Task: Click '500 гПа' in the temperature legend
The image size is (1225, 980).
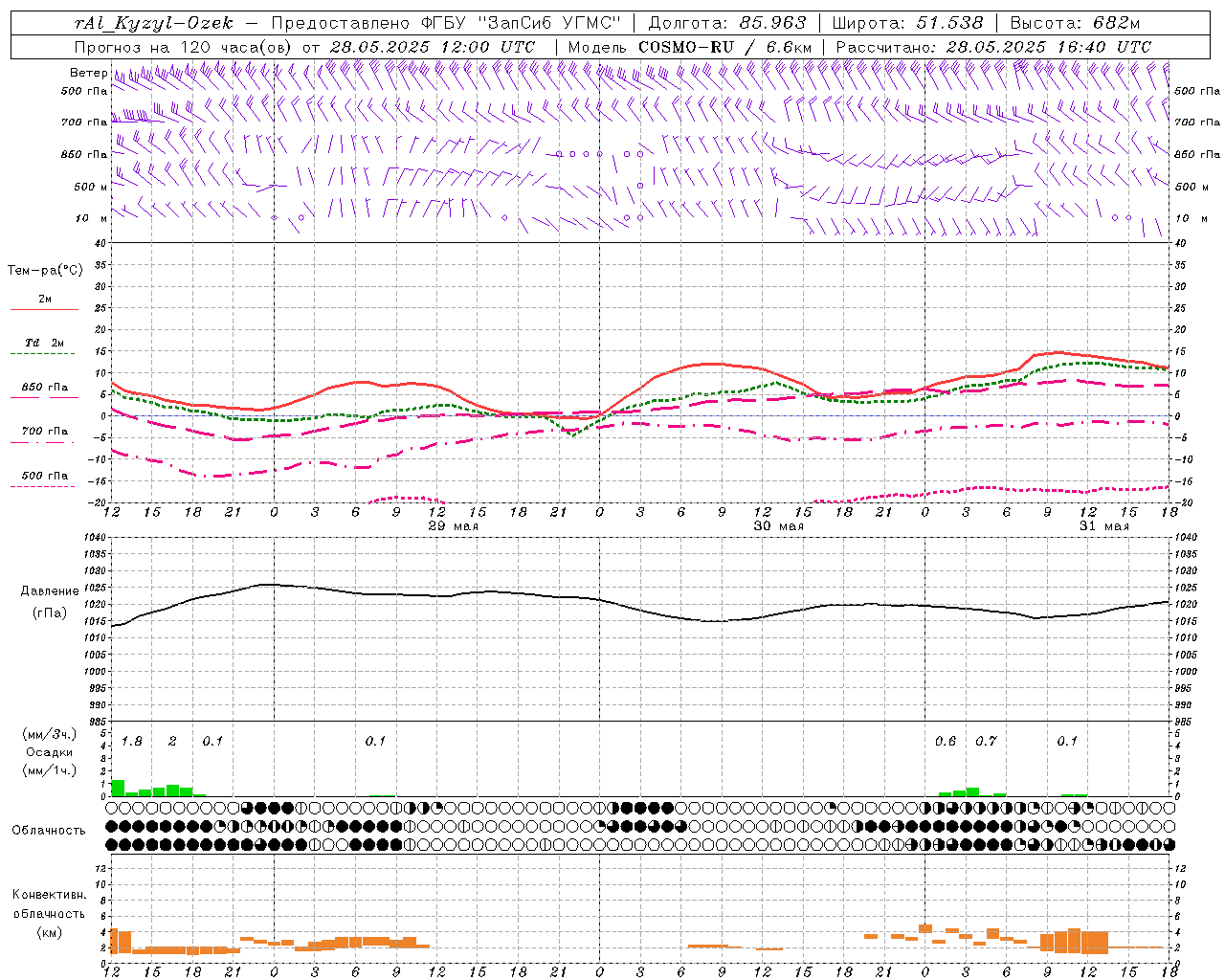Action: pyautogui.click(x=45, y=476)
